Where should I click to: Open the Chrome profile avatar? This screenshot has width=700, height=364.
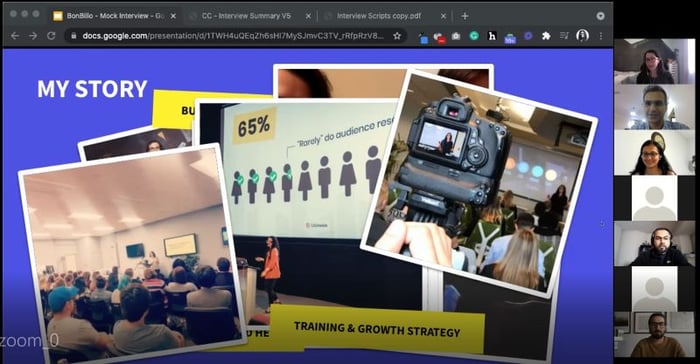pos(582,36)
